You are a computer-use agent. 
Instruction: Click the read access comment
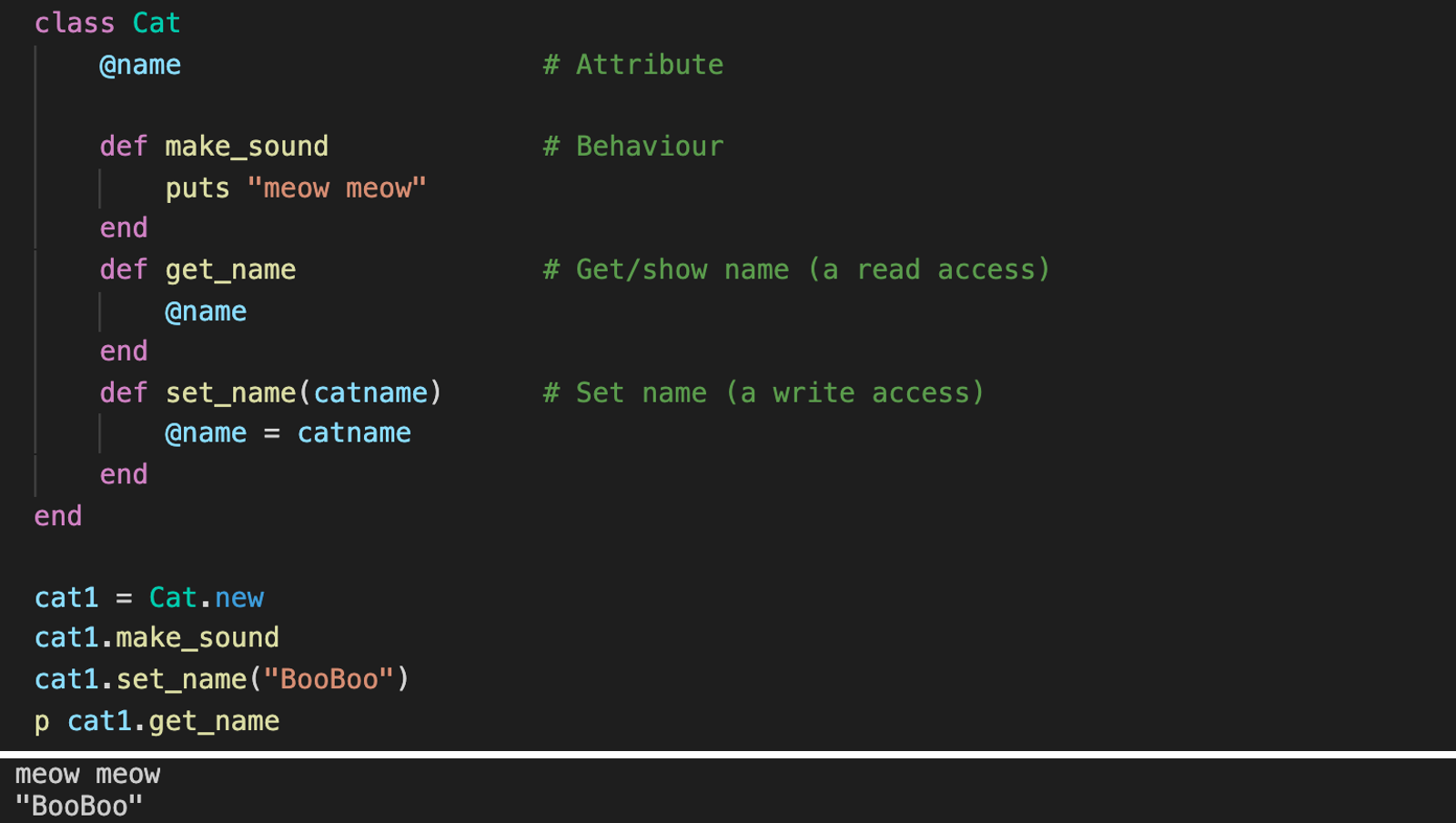(x=797, y=269)
